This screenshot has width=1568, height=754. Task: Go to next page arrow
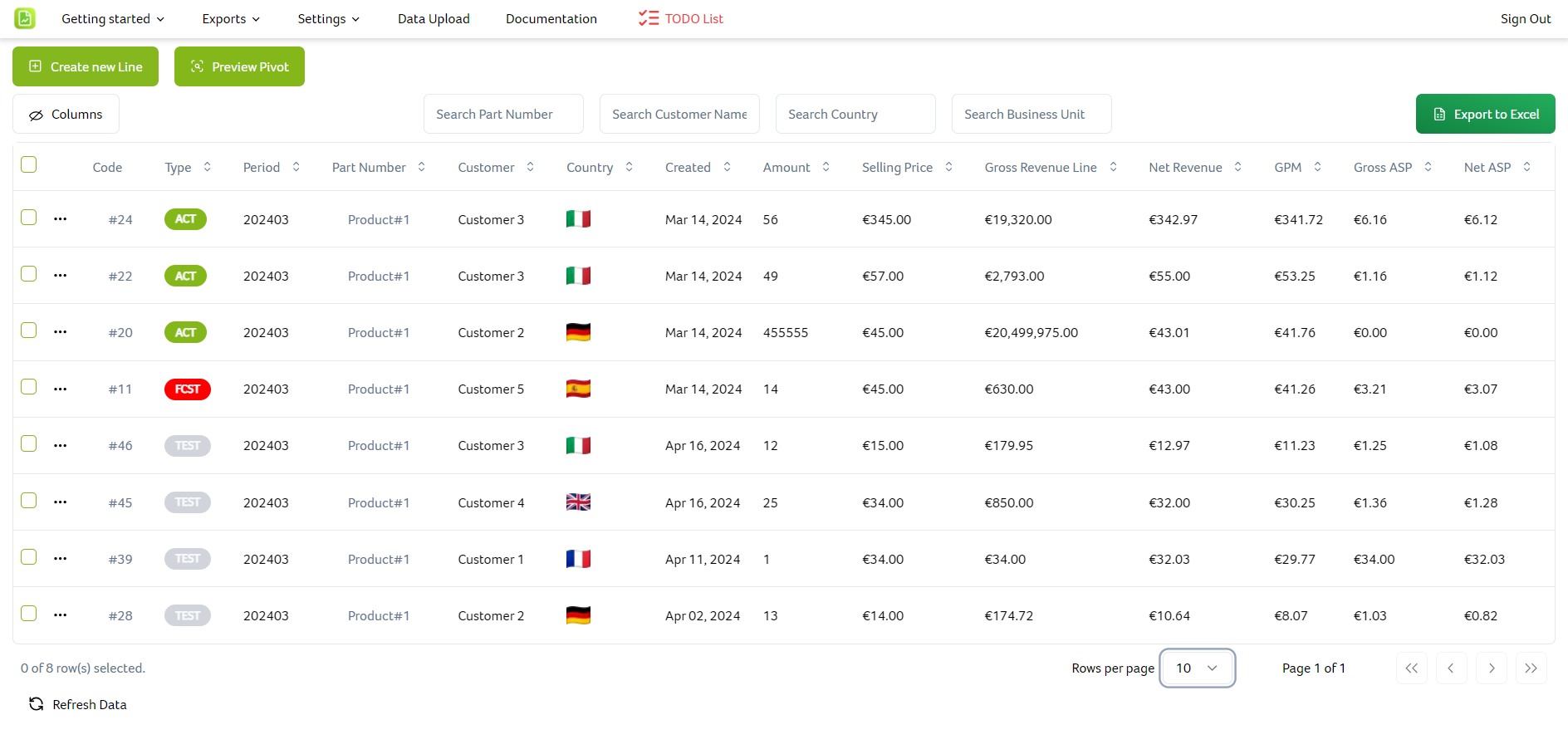coord(1492,668)
